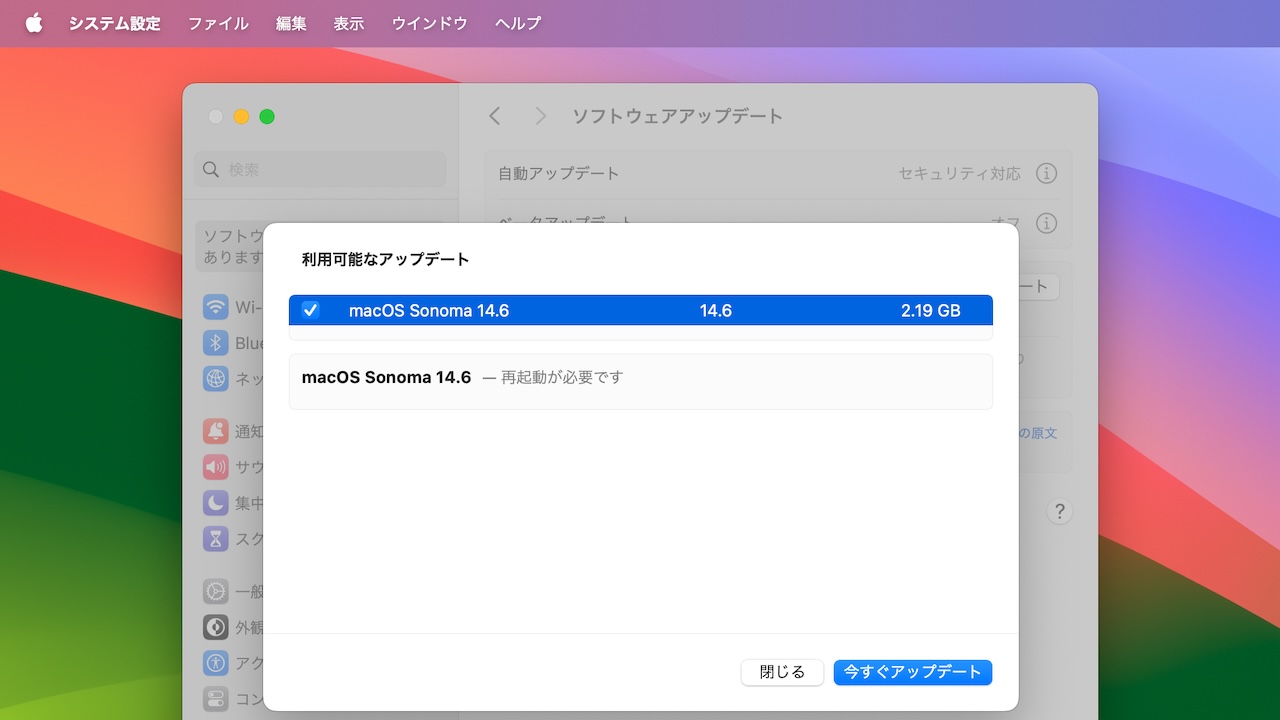
Task: Open the ウインドウ menu
Action: (429, 23)
